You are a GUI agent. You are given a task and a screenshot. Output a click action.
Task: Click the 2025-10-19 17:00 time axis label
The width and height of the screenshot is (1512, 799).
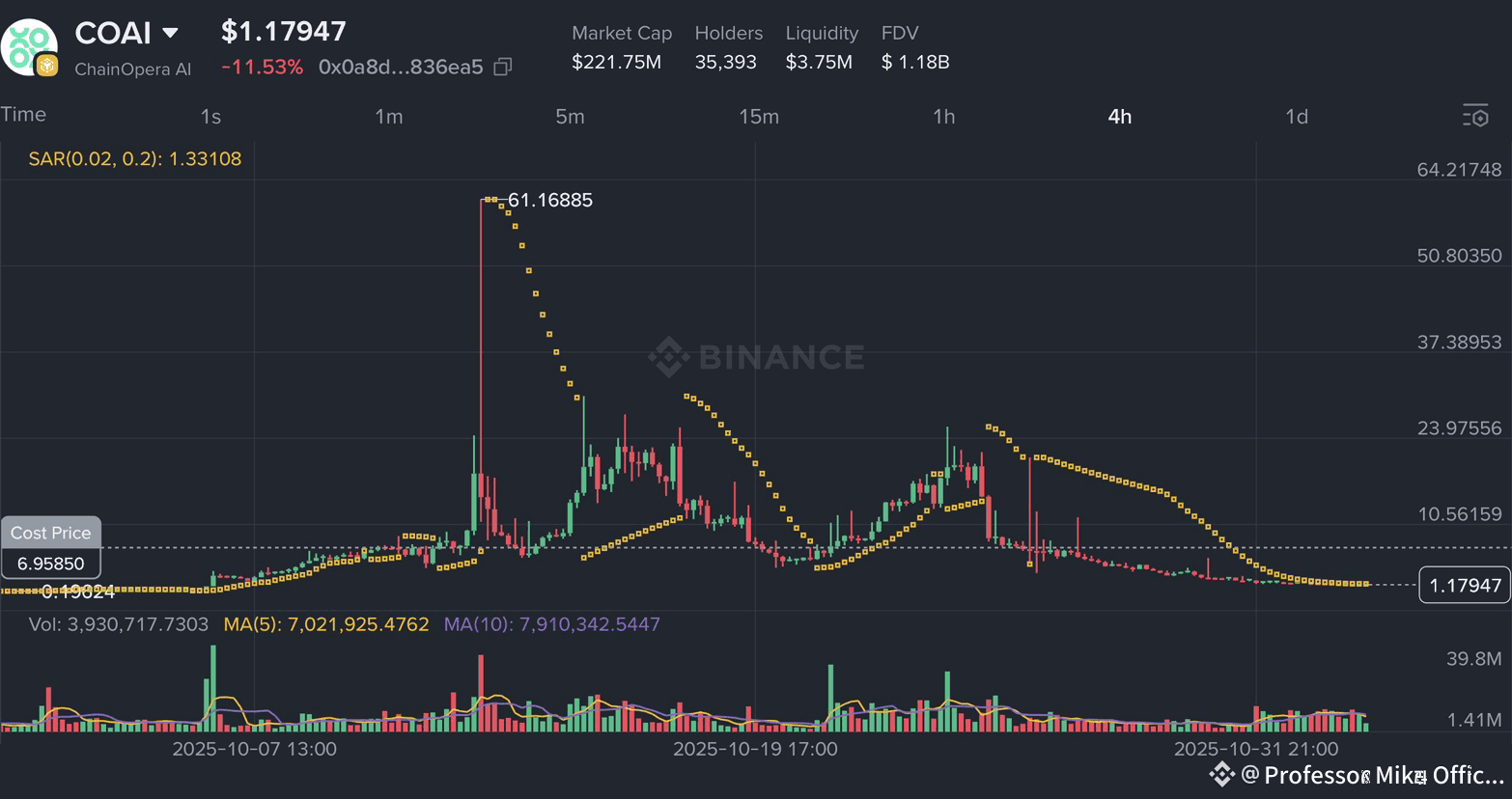(755, 749)
